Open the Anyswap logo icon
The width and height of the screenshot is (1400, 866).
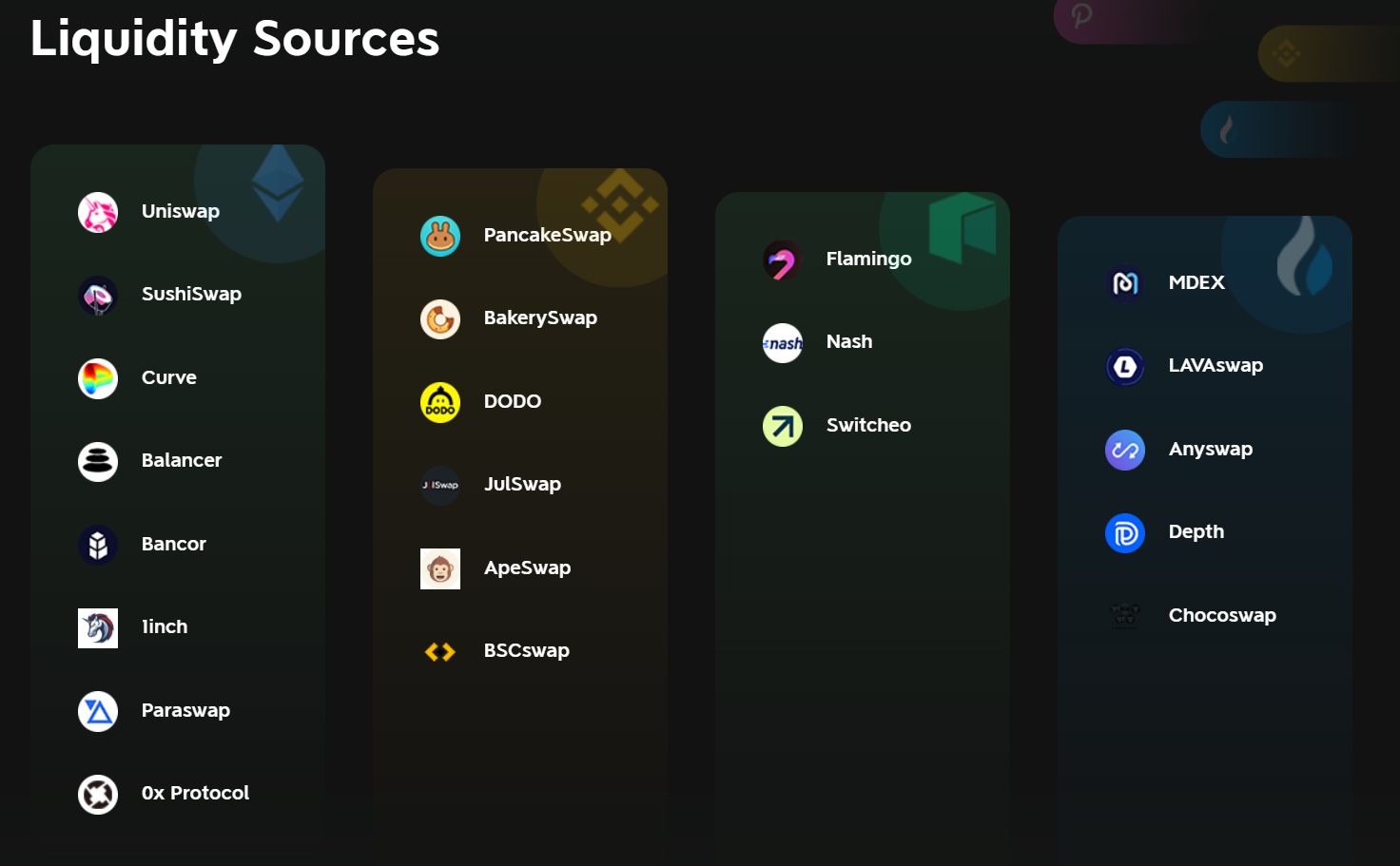pos(1125,450)
